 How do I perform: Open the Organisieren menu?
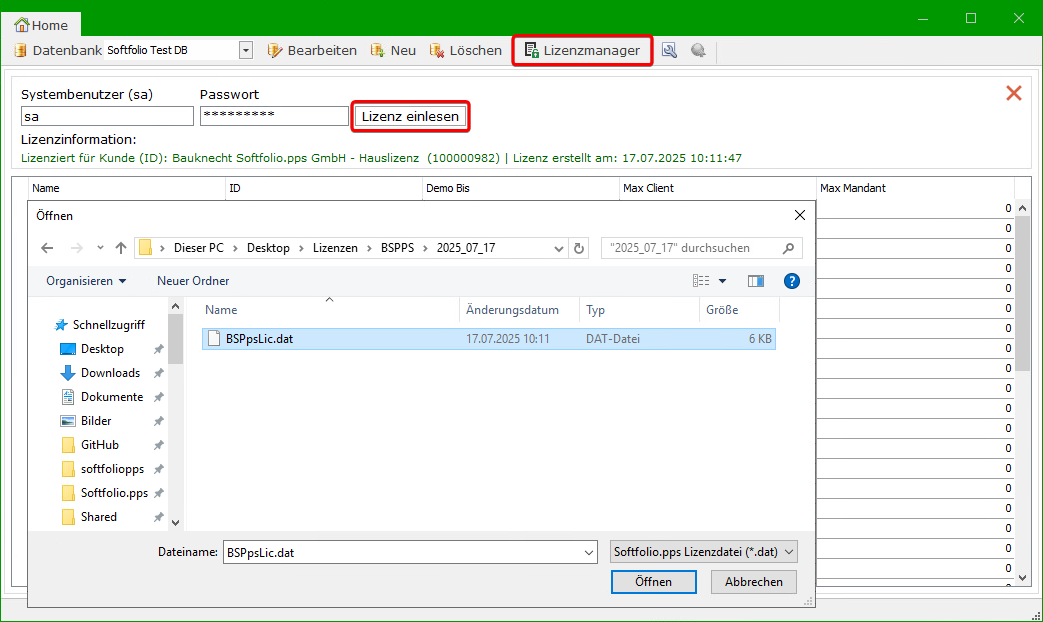point(86,281)
